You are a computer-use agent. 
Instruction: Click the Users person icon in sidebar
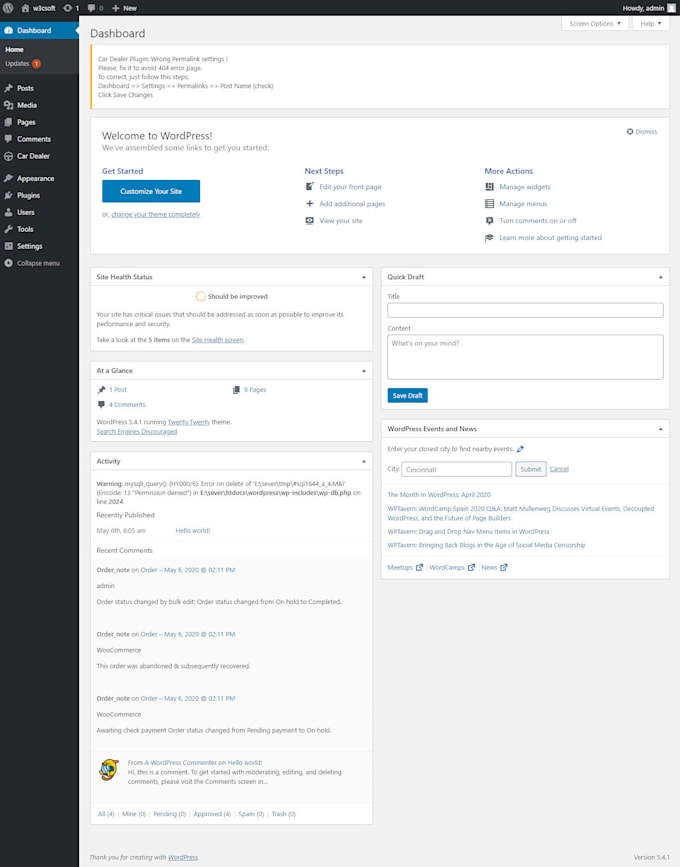click(8, 212)
